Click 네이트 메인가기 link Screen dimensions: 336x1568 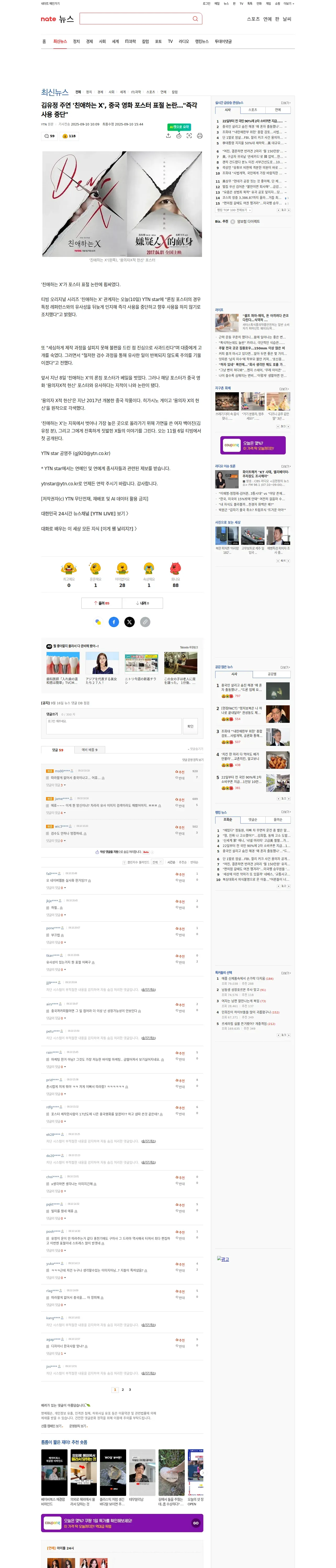coord(50,3)
